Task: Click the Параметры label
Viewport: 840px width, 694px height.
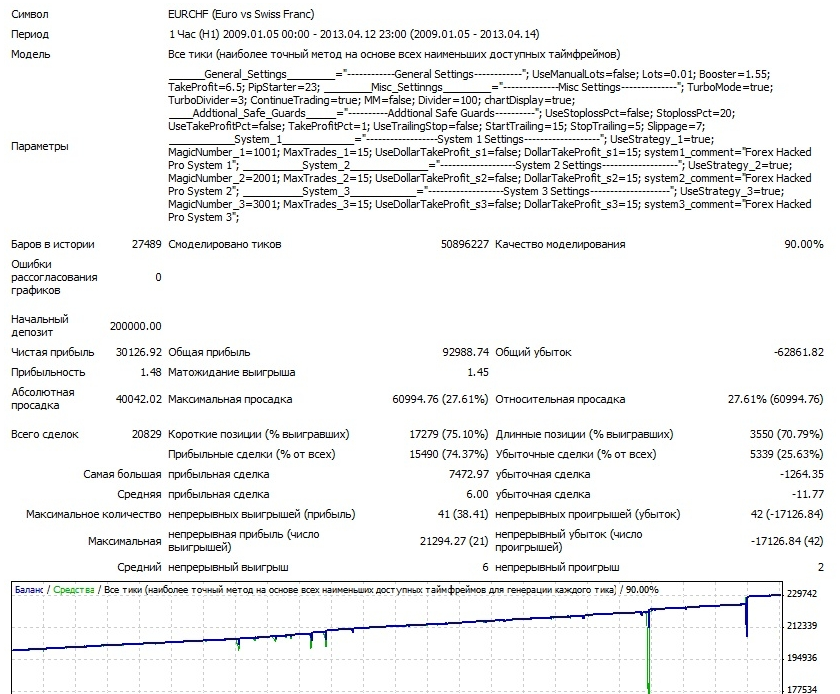Action: pyautogui.click(x=40, y=146)
